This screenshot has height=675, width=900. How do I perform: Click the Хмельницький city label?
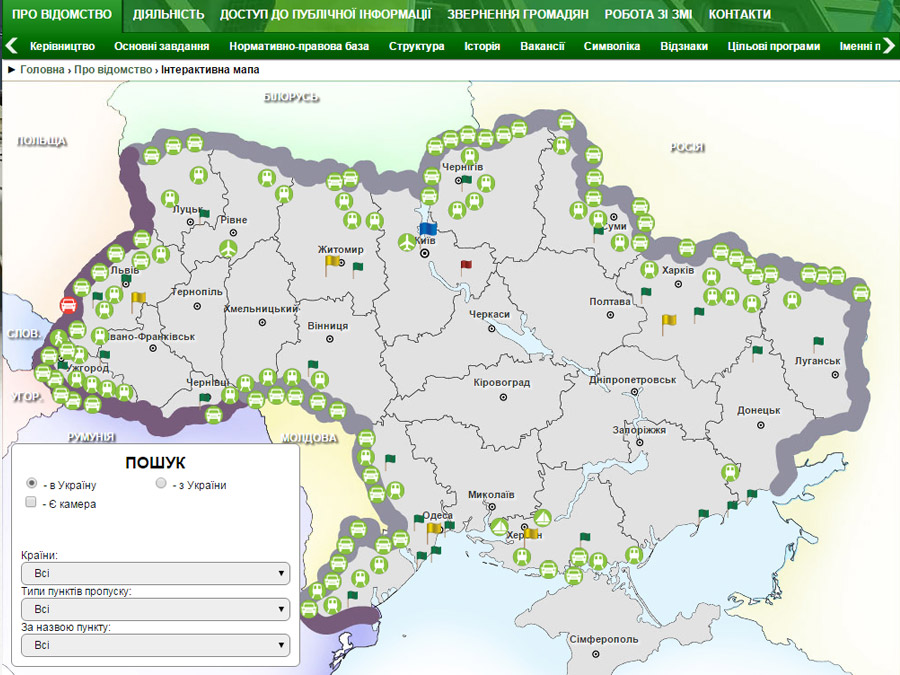(261, 309)
